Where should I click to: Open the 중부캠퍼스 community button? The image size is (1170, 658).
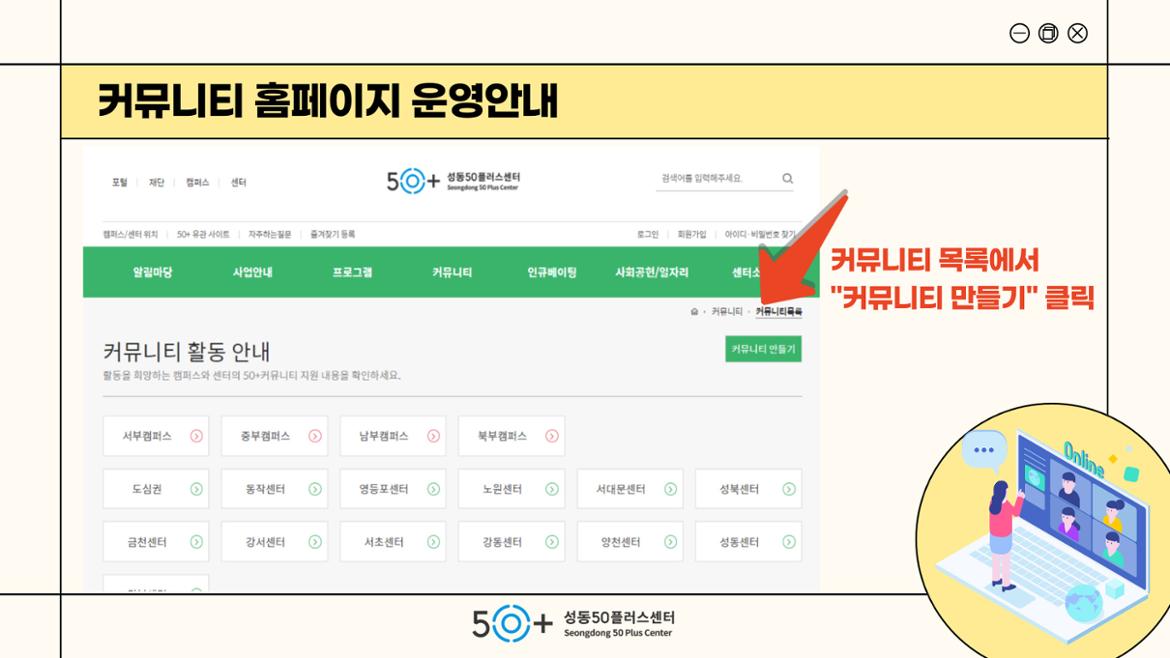click(273, 436)
